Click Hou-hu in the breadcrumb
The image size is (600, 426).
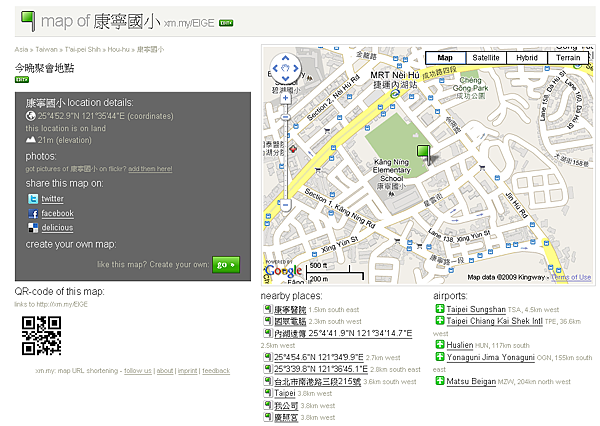point(118,49)
